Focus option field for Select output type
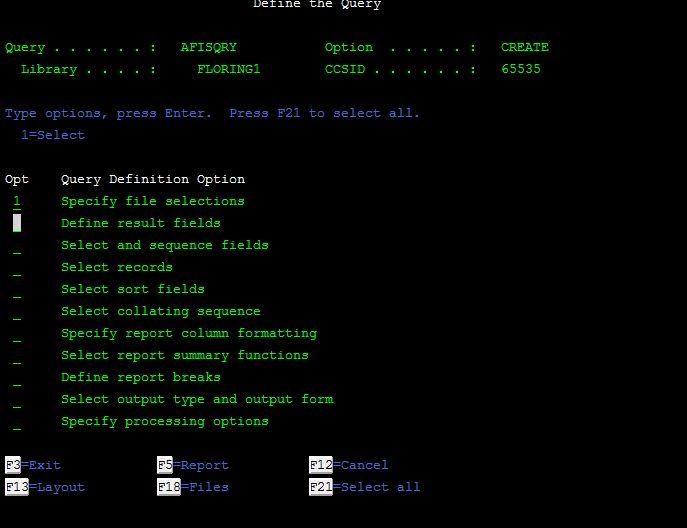This screenshot has height=528, width=687. click(x=17, y=399)
